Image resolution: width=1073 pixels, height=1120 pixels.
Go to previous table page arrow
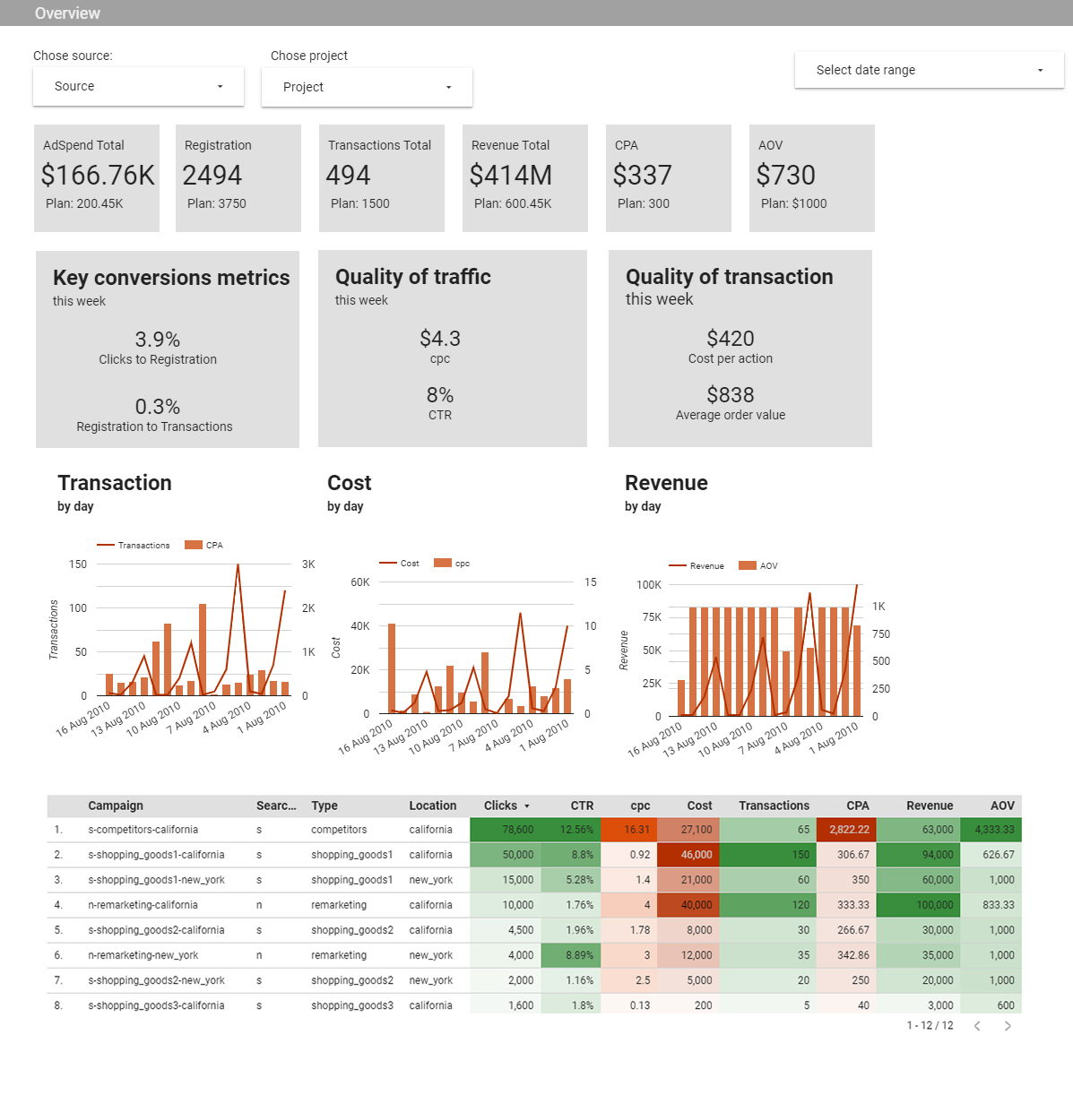(977, 1026)
